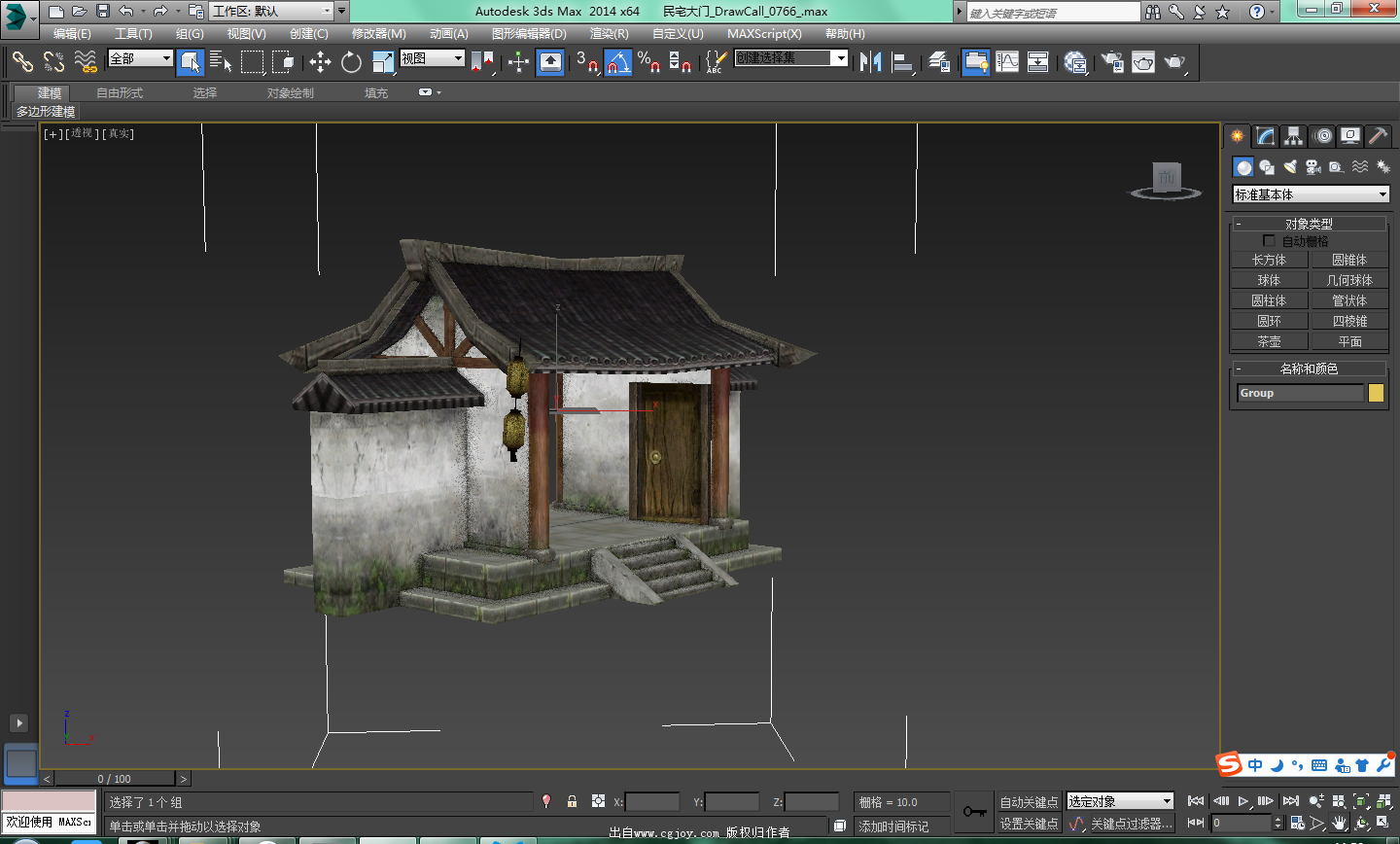Open 创建选择集 named selection dropdown
The image size is (1400, 844).
click(x=791, y=58)
